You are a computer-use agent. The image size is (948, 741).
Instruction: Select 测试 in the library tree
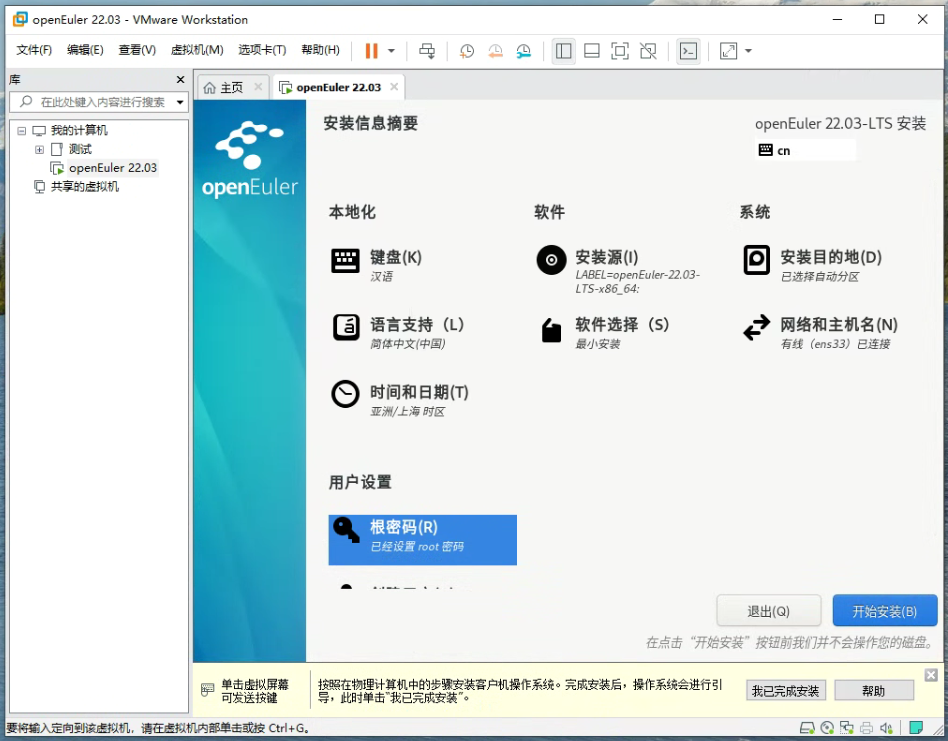coord(80,149)
